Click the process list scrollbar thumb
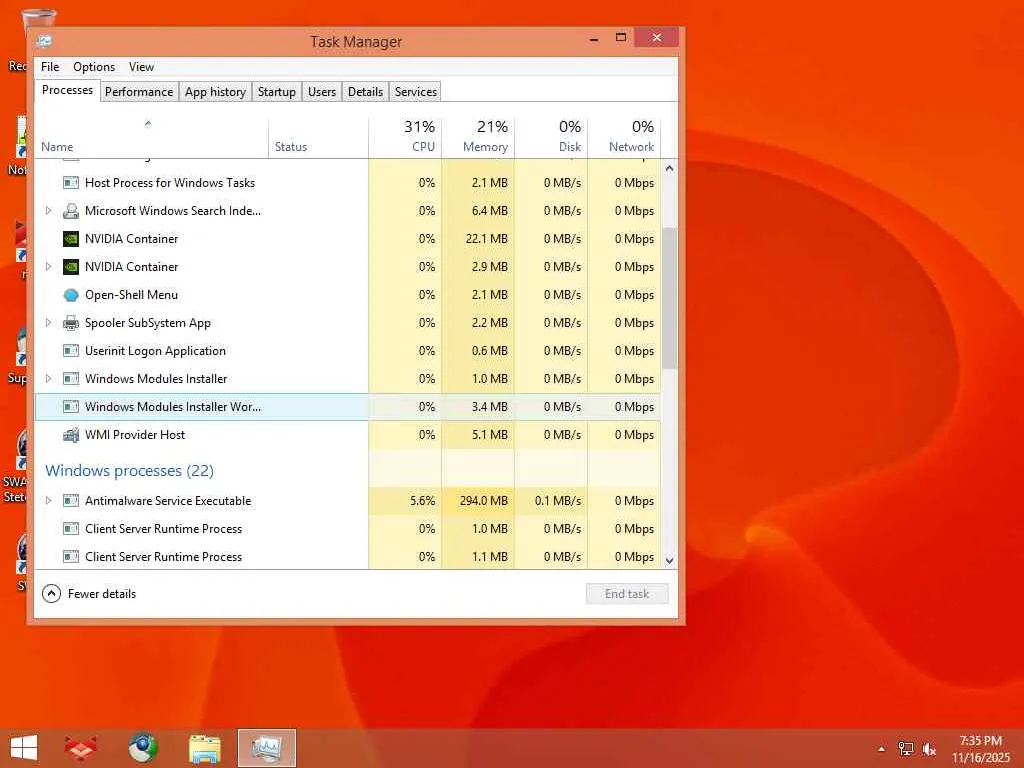The width and height of the screenshot is (1024, 768). [669, 298]
